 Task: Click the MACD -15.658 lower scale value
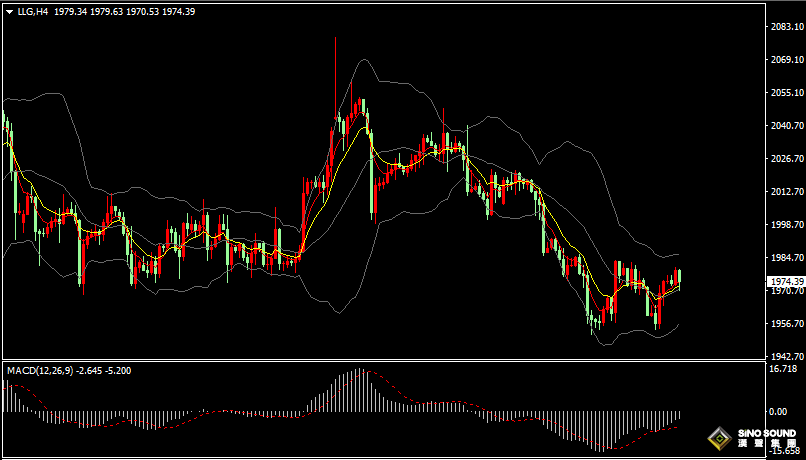(782, 451)
